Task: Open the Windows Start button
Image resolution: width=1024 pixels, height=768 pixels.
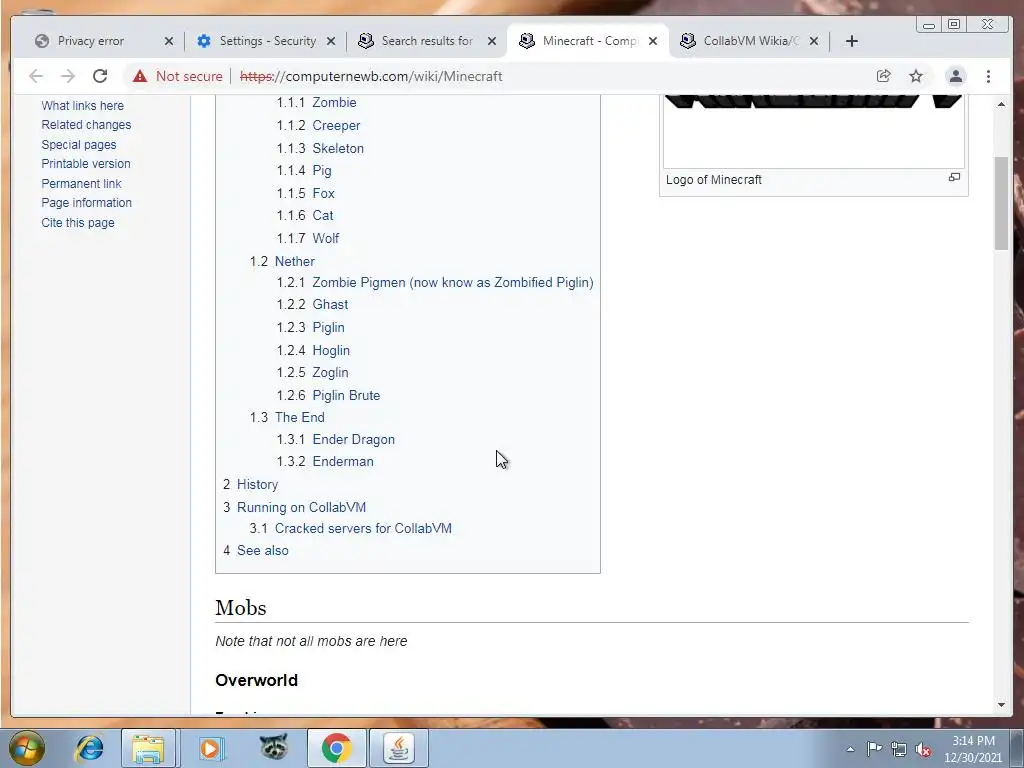Action: click(x=26, y=748)
